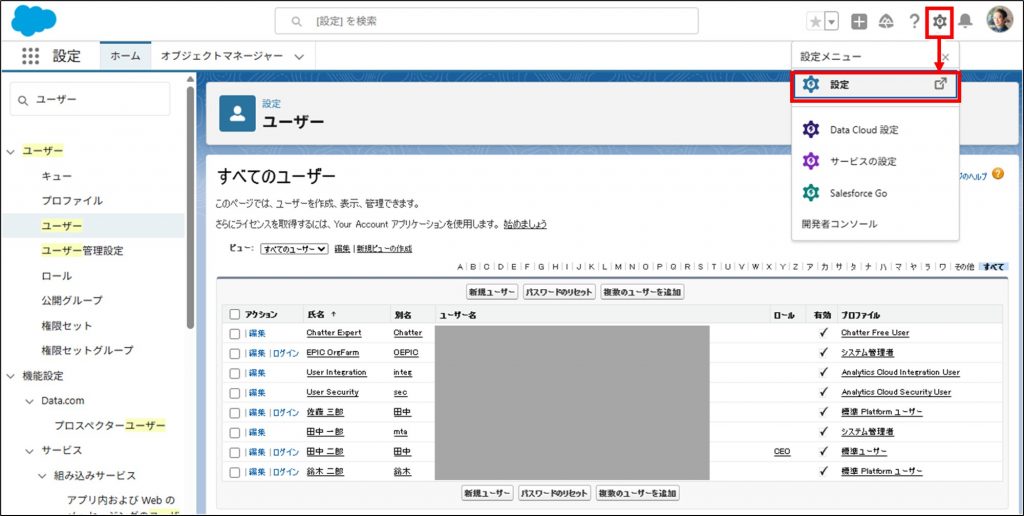Toggle the select-all checkbox in table header
This screenshot has height=516, width=1024.
[234, 314]
